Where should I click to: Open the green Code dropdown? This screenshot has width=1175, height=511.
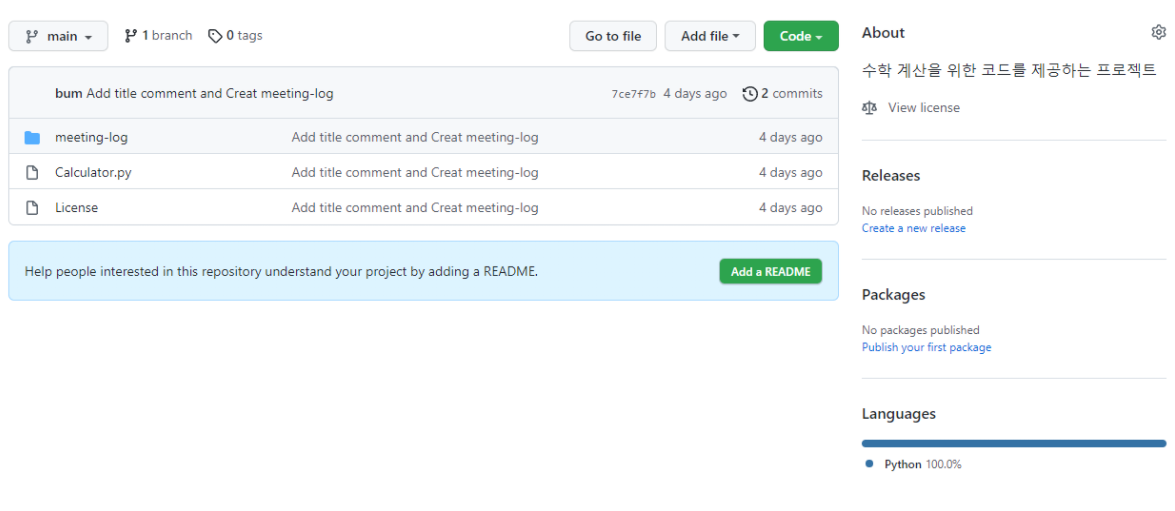(801, 36)
